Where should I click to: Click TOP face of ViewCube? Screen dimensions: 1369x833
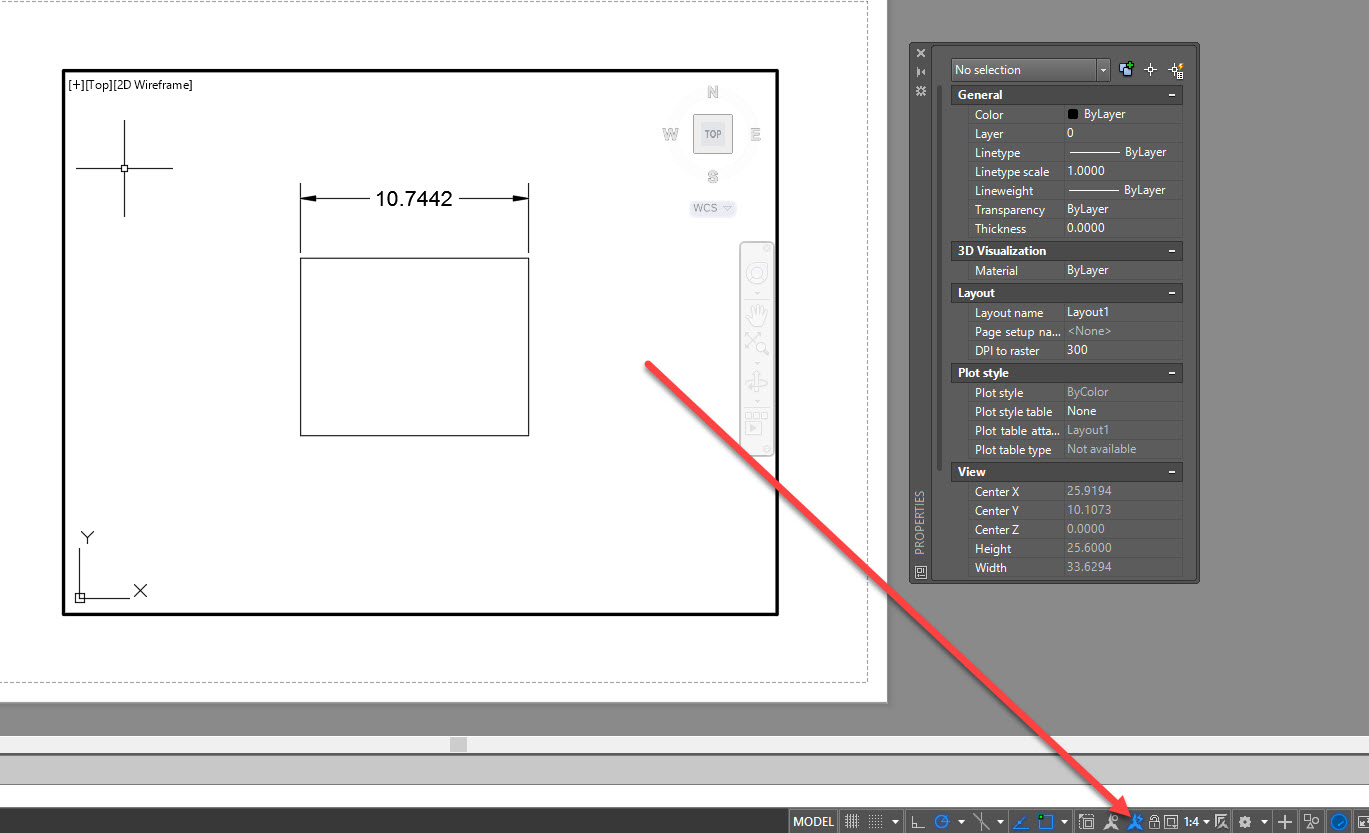click(713, 133)
